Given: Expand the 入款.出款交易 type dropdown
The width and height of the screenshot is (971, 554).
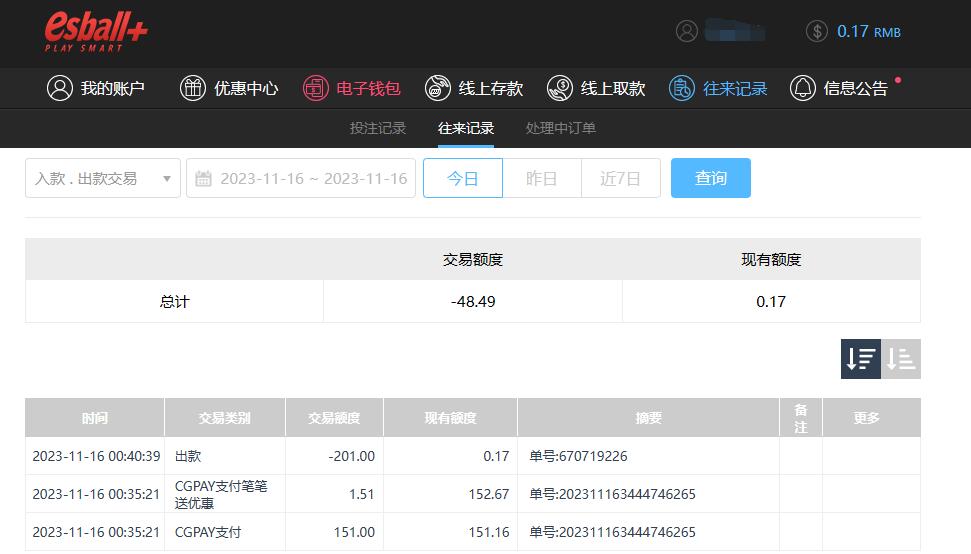Looking at the screenshot, I should (x=102, y=178).
